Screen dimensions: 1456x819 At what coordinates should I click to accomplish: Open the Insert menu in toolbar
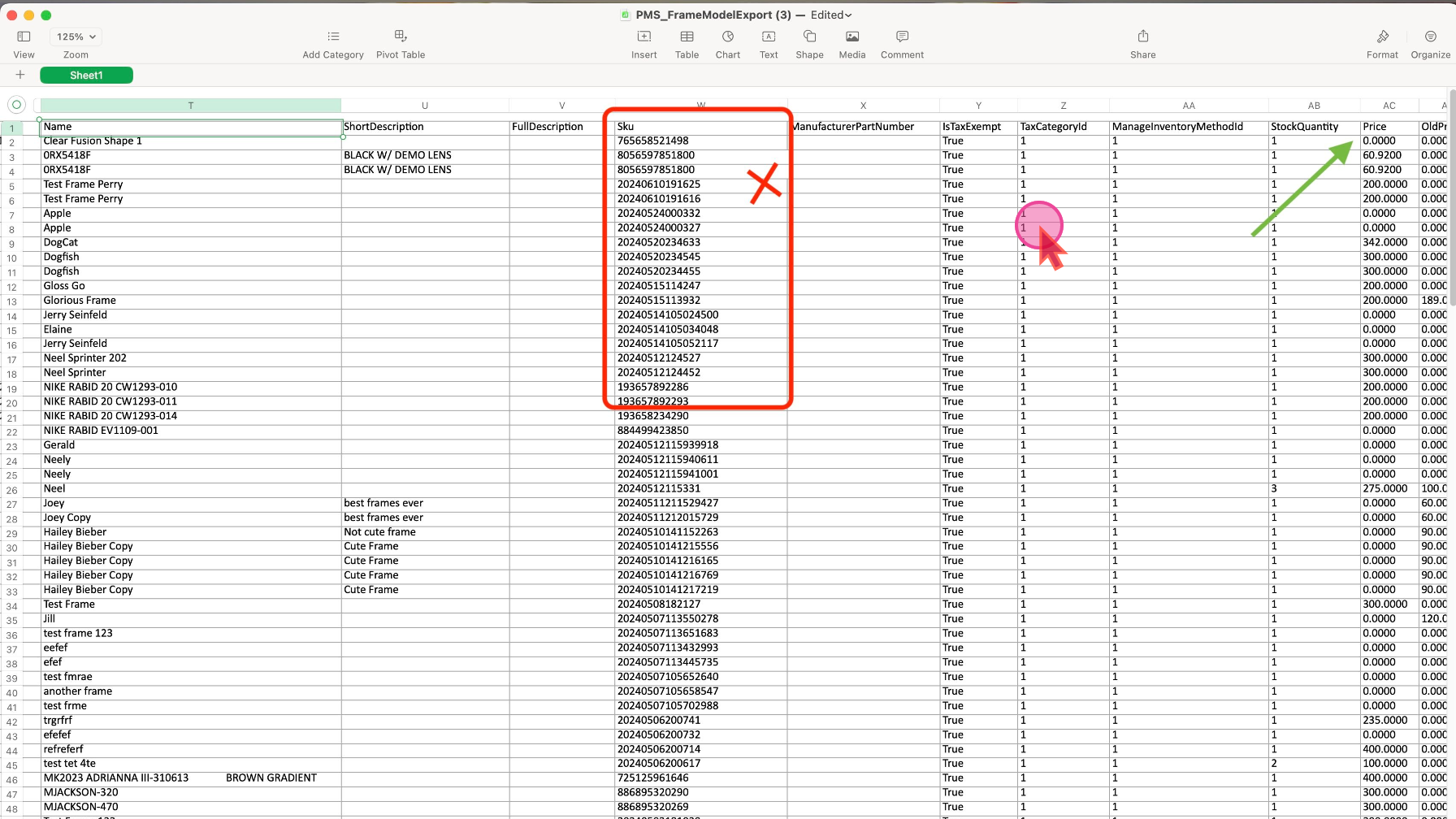pos(643,37)
